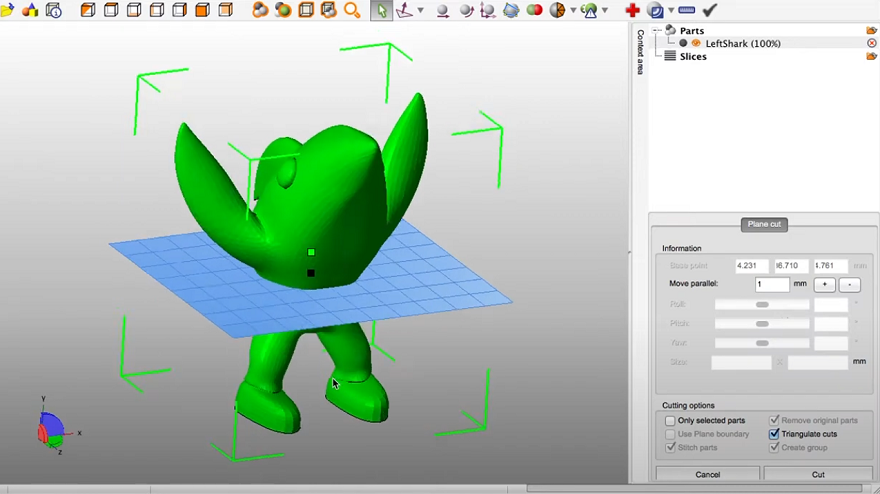Zoom to all parts icon
The image size is (880, 494).
click(x=260, y=10)
